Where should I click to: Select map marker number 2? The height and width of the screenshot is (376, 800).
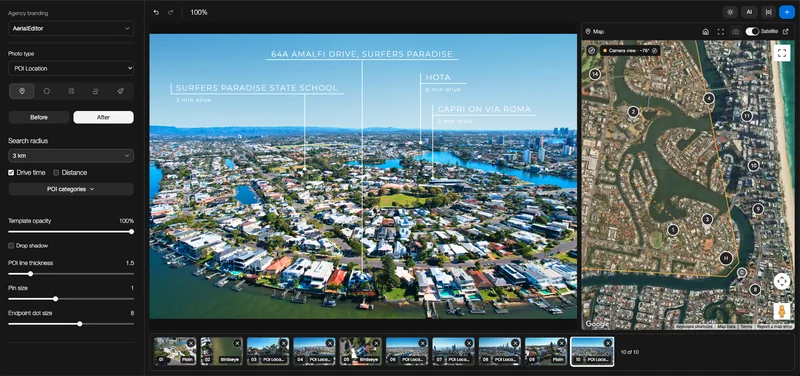click(x=633, y=112)
